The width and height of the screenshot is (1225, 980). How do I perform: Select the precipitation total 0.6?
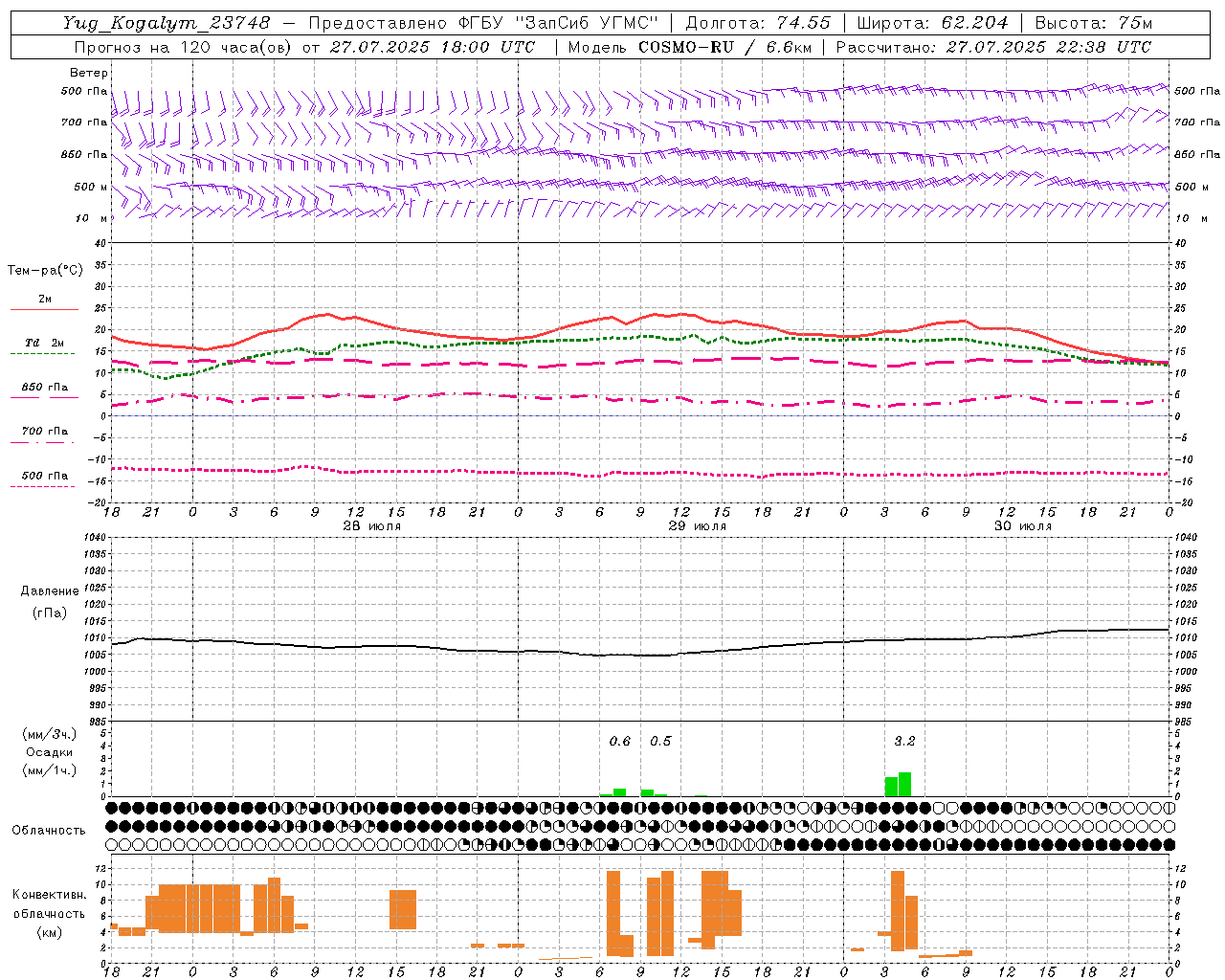(620, 742)
